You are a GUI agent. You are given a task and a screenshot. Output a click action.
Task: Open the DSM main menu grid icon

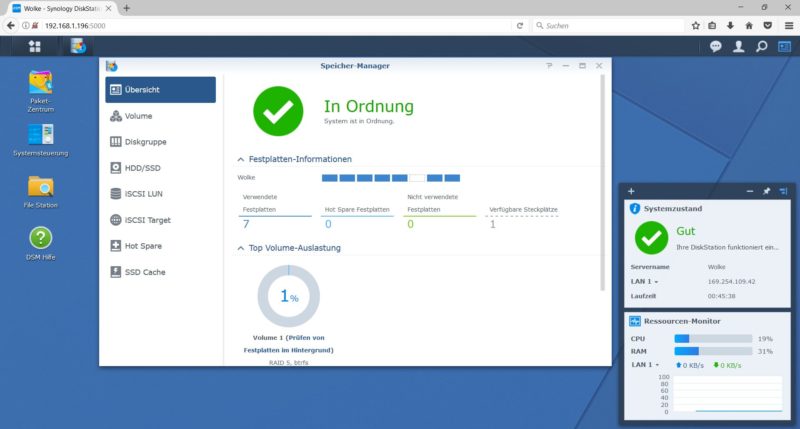tap(35, 46)
